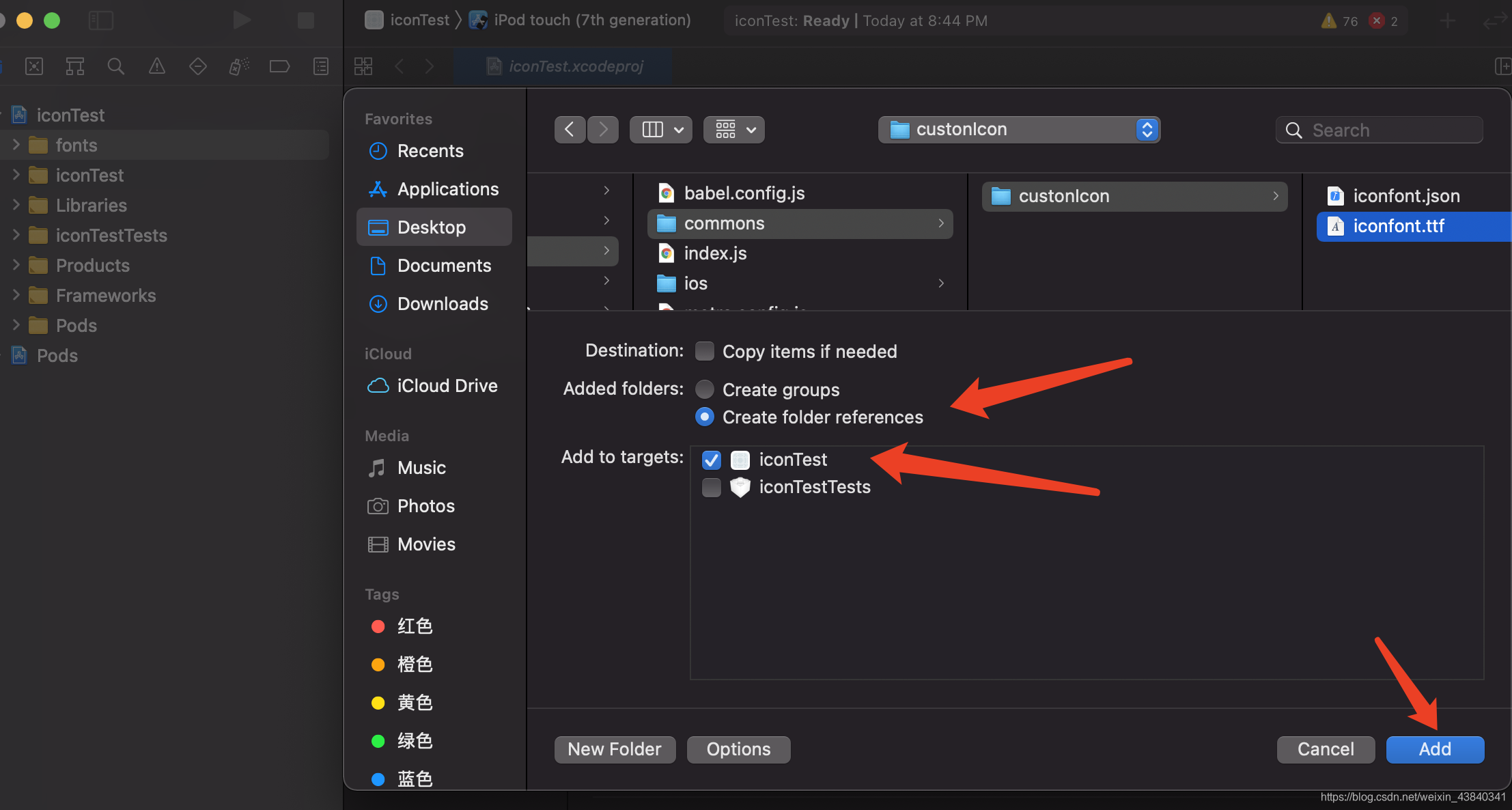Open the Report navigator icon
1512x810 pixels.
[x=320, y=66]
